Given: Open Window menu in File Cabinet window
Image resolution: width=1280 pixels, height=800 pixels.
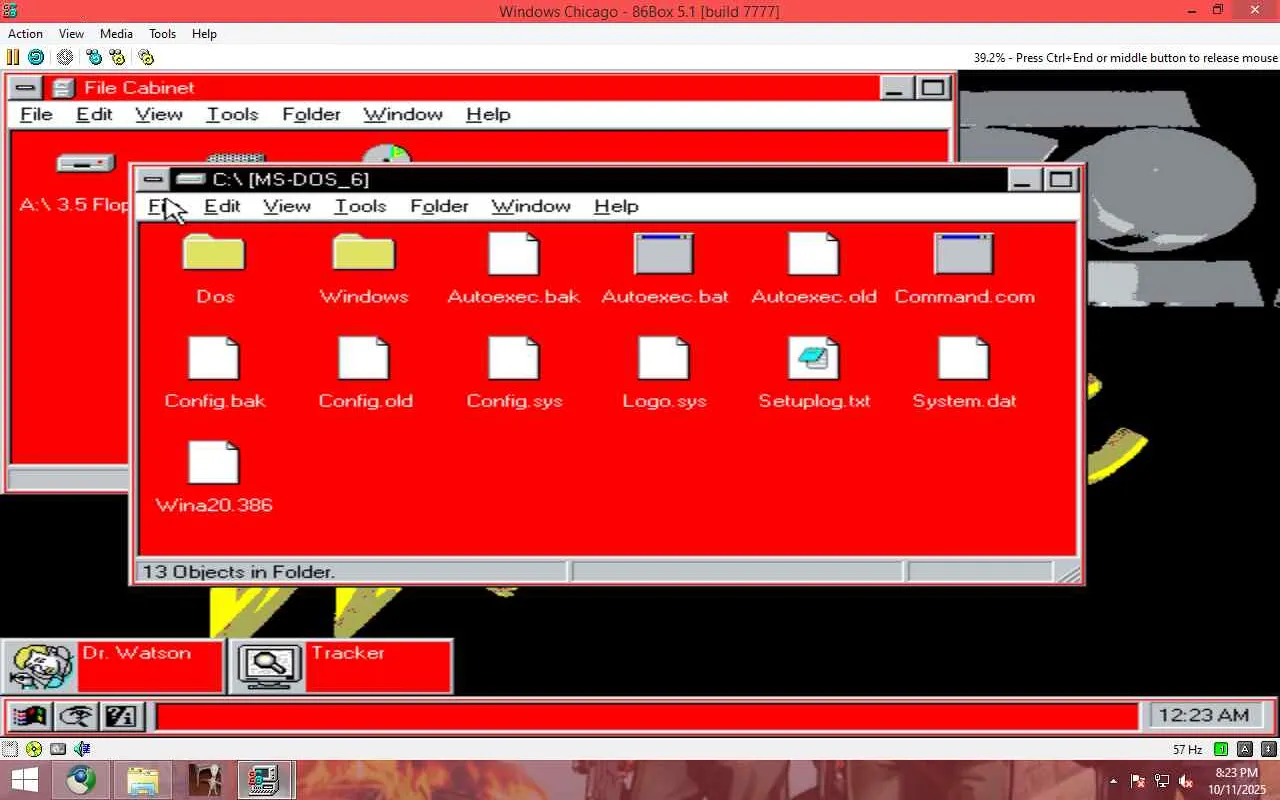Looking at the screenshot, I should coord(403,114).
